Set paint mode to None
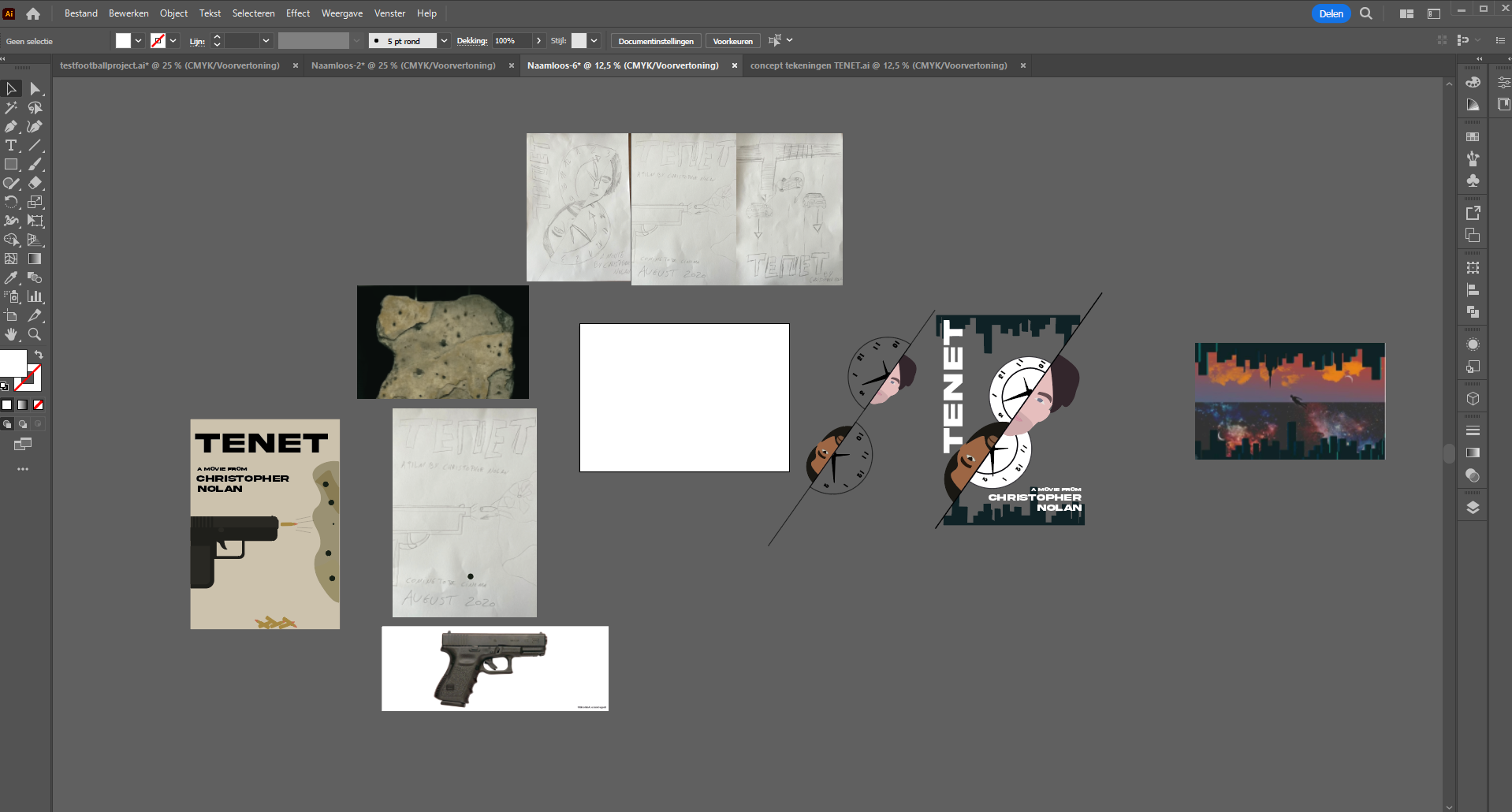The image size is (1512, 812). [38, 404]
